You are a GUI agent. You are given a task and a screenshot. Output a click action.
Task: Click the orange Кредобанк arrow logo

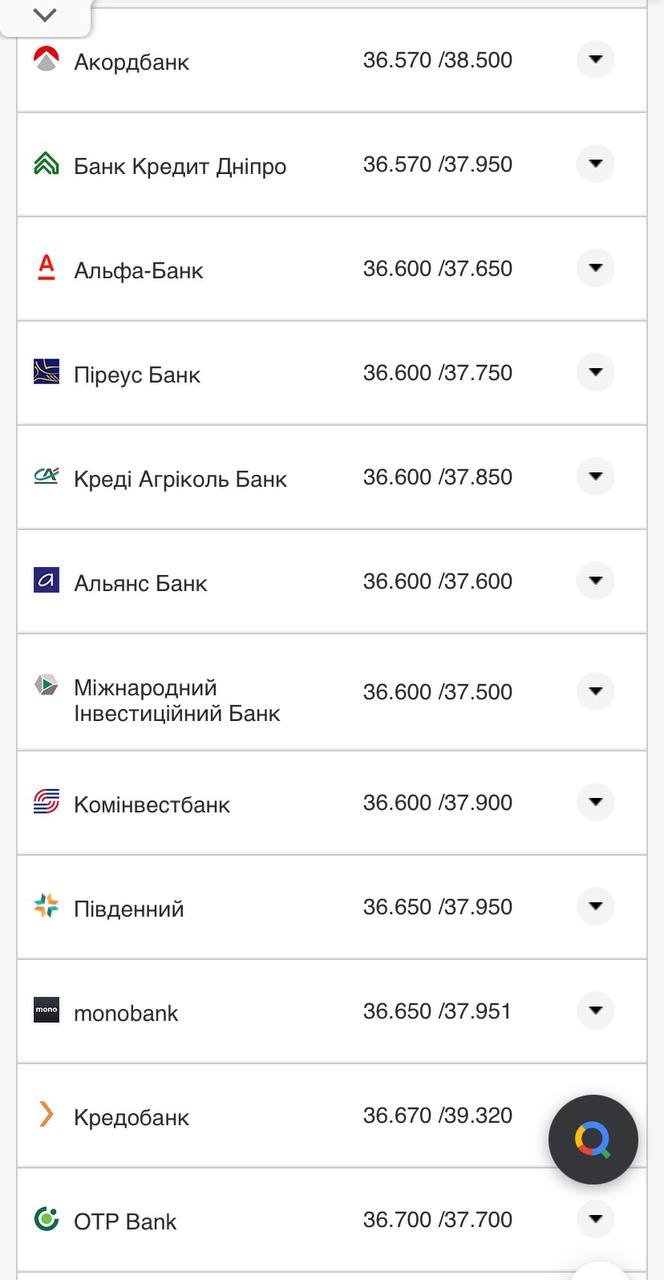[44, 1116]
